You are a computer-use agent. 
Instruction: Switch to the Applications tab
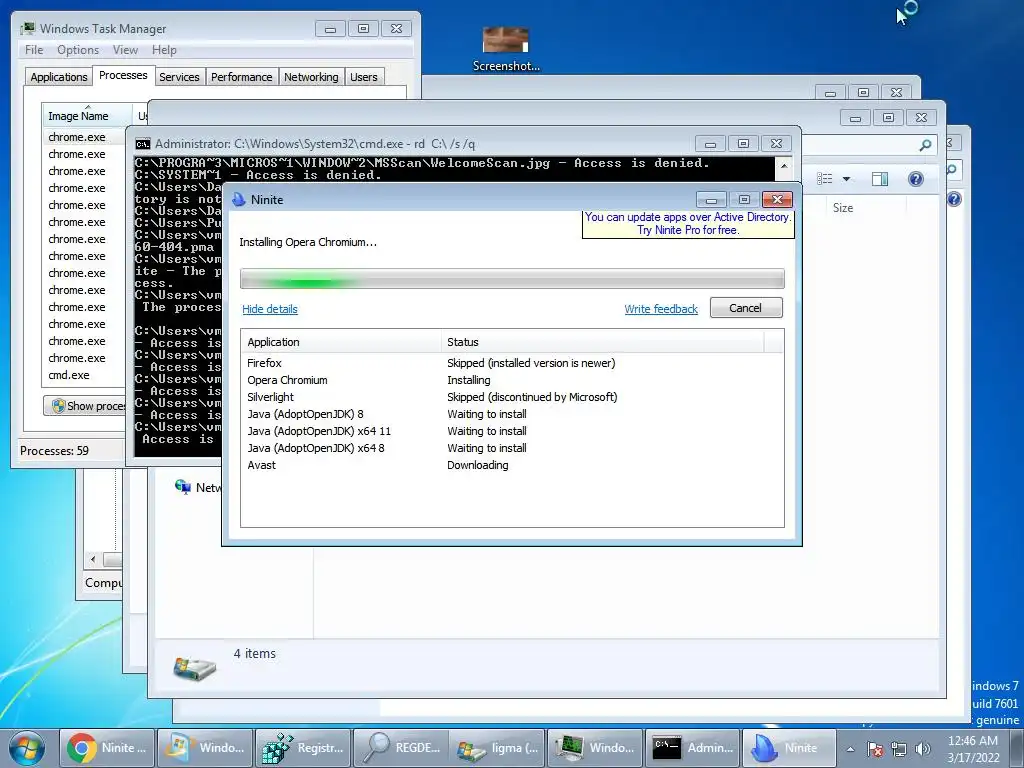59,77
